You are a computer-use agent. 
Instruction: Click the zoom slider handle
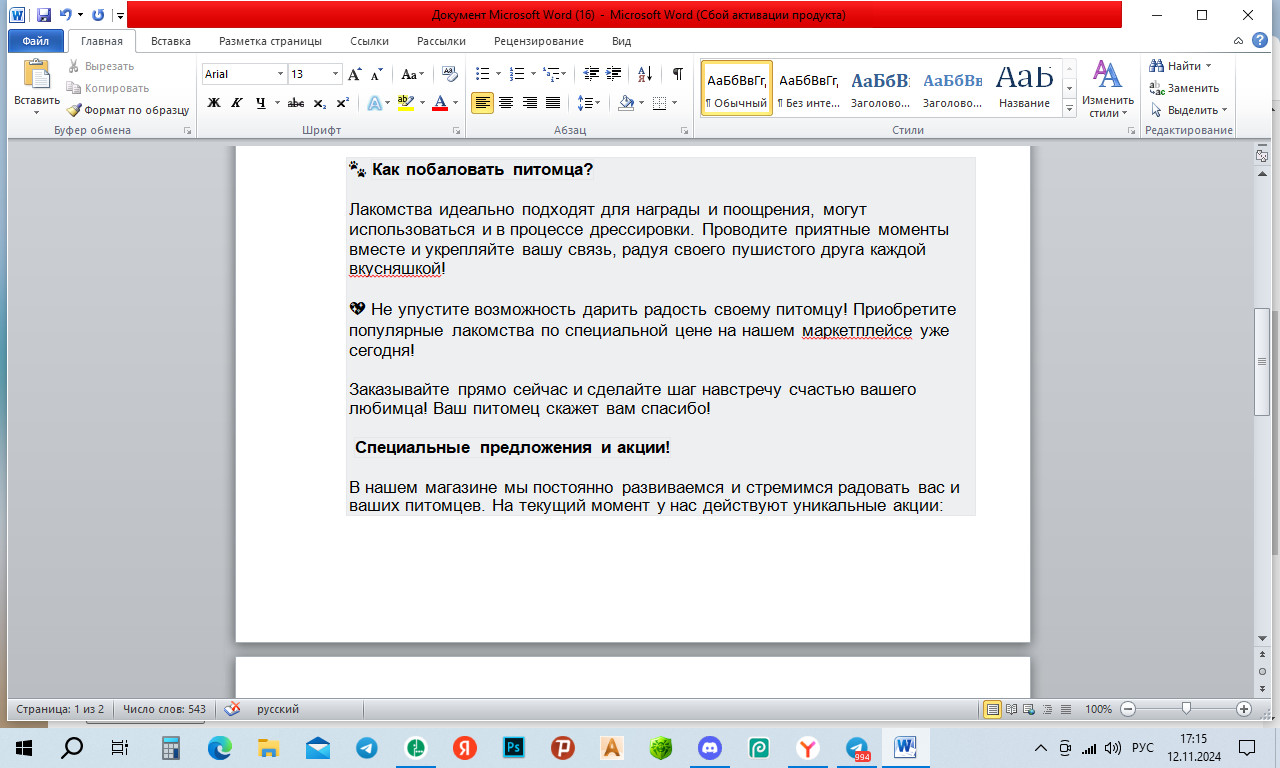click(x=1186, y=709)
